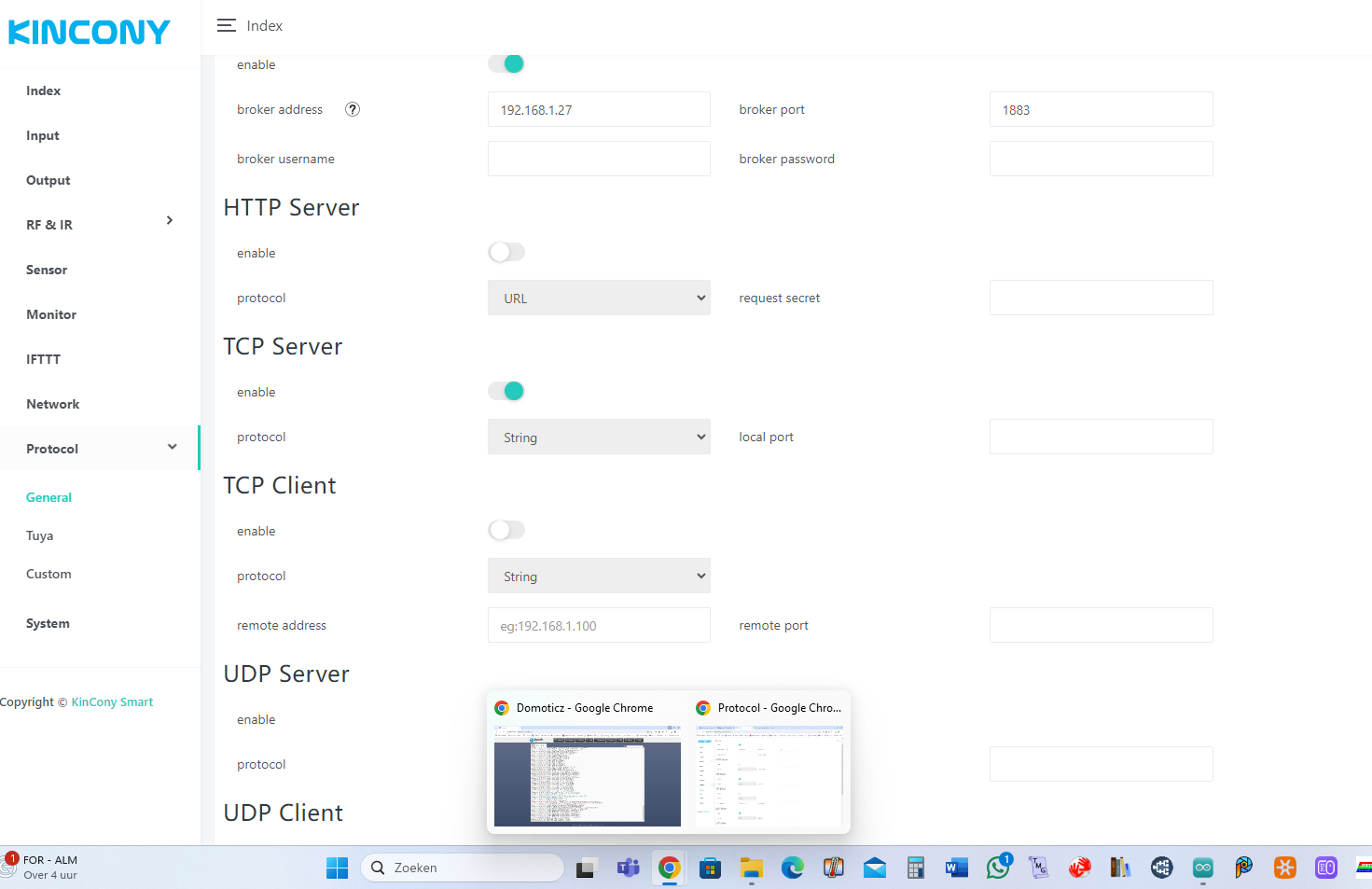Open Calculator from the taskbar
Image resolution: width=1372 pixels, height=889 pixels.
(915, 868)
